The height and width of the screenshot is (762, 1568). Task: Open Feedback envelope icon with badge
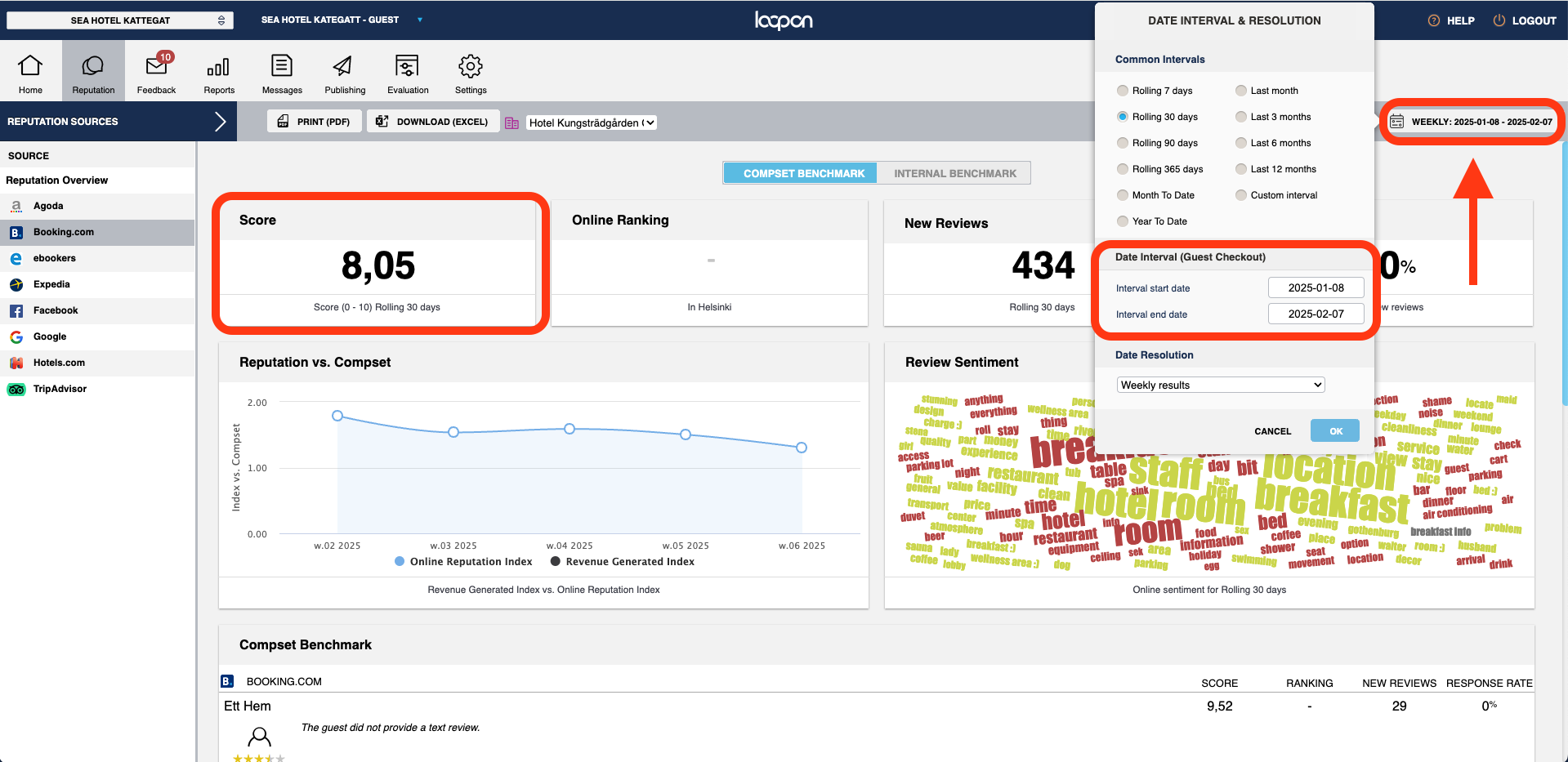[x=157, y=65]
